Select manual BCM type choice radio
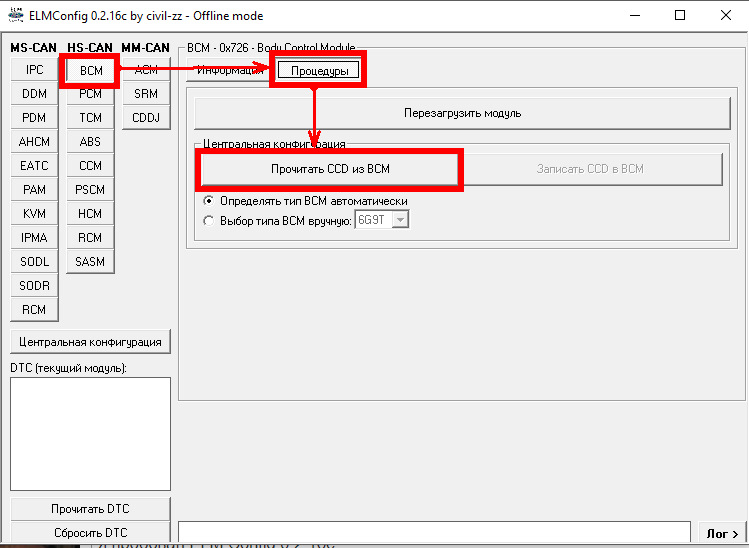The width and height of the screenshot is (749, 548). pos(209,220)
